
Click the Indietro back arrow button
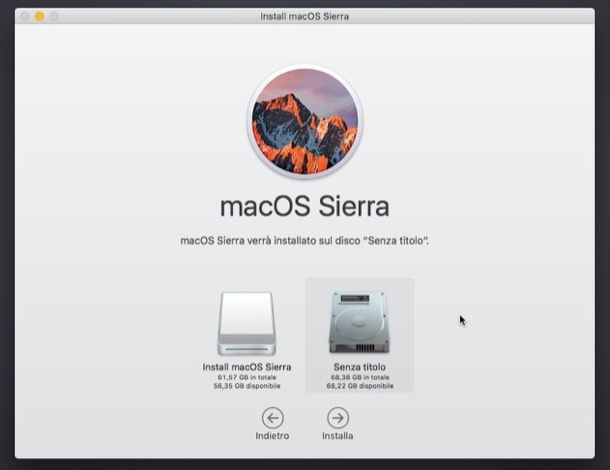(x=272, y=418)
